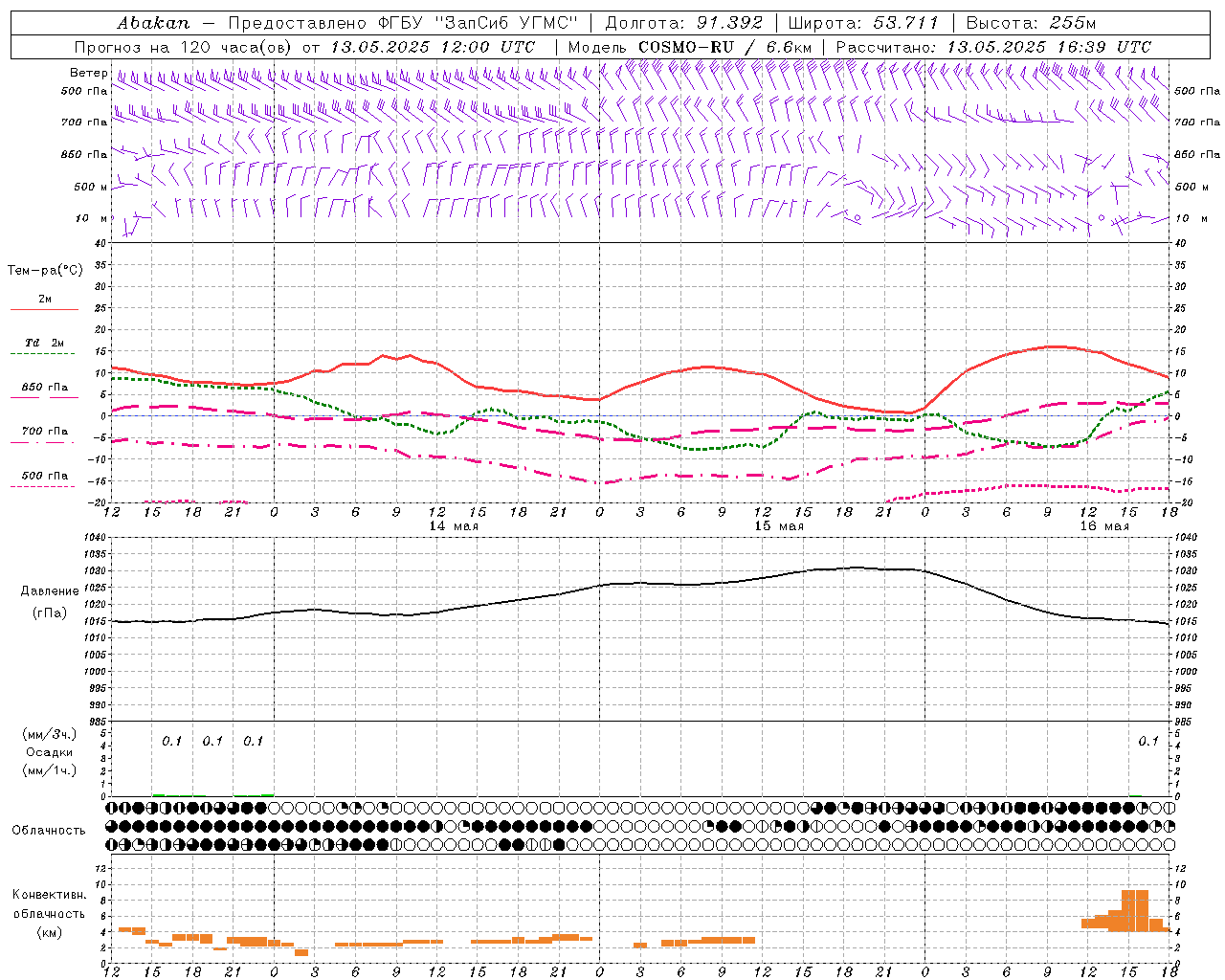Click the "10 м" wind level label on left axis
The image size is (1225, 980).
[x=91, y=218]
